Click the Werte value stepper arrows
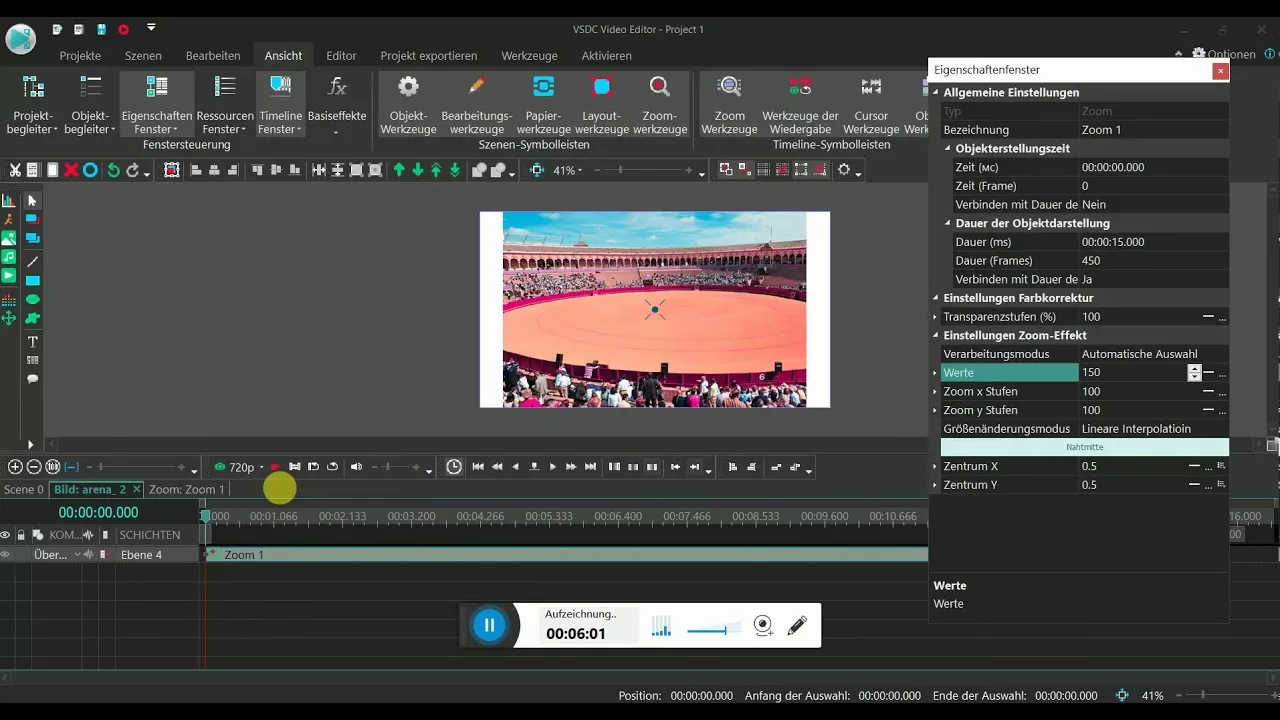1280x720 pixels. pyautogui.click(x=1194, y=373)
